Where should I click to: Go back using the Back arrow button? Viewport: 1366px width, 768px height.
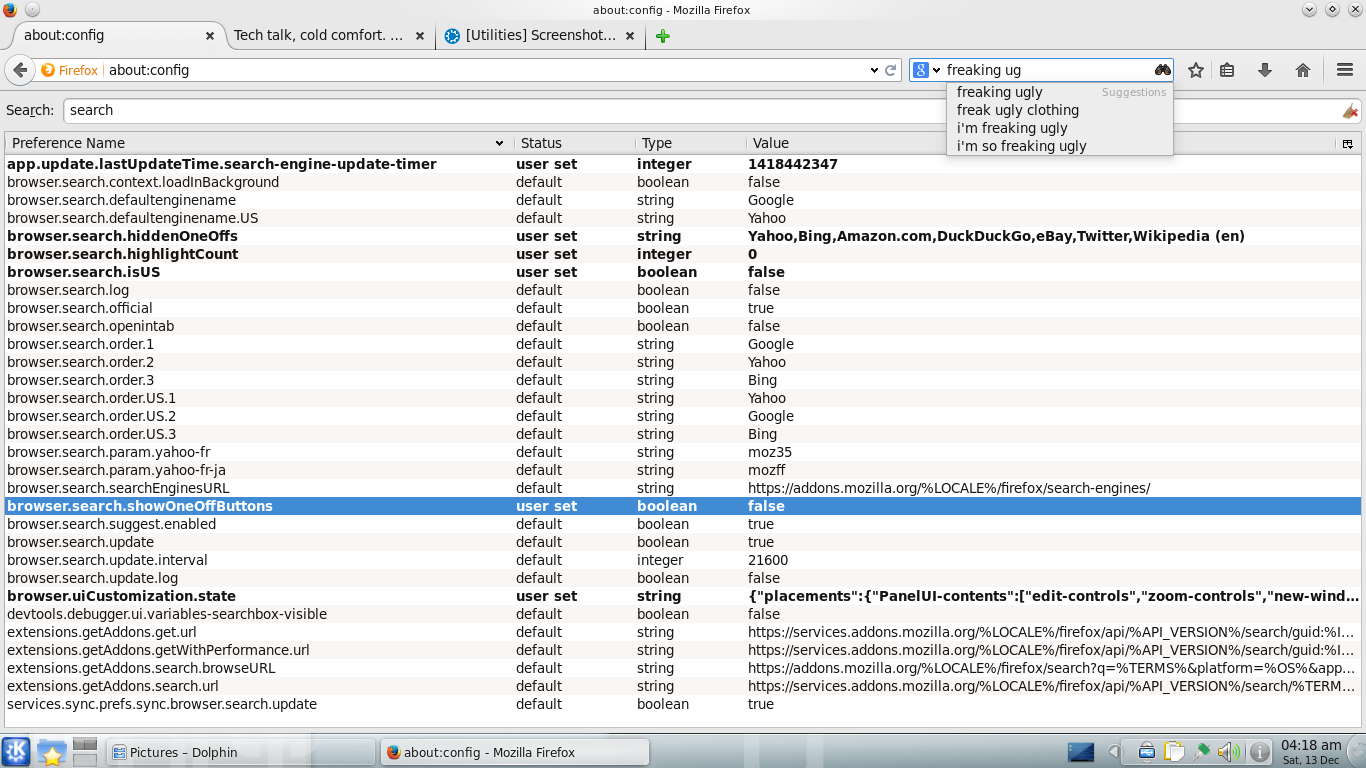pos(19,70)
